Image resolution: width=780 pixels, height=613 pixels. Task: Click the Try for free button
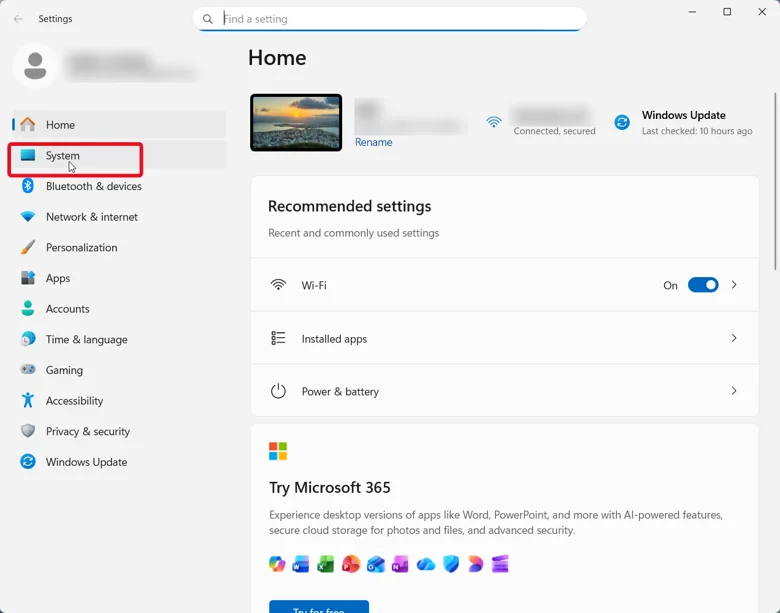(319, 607)
